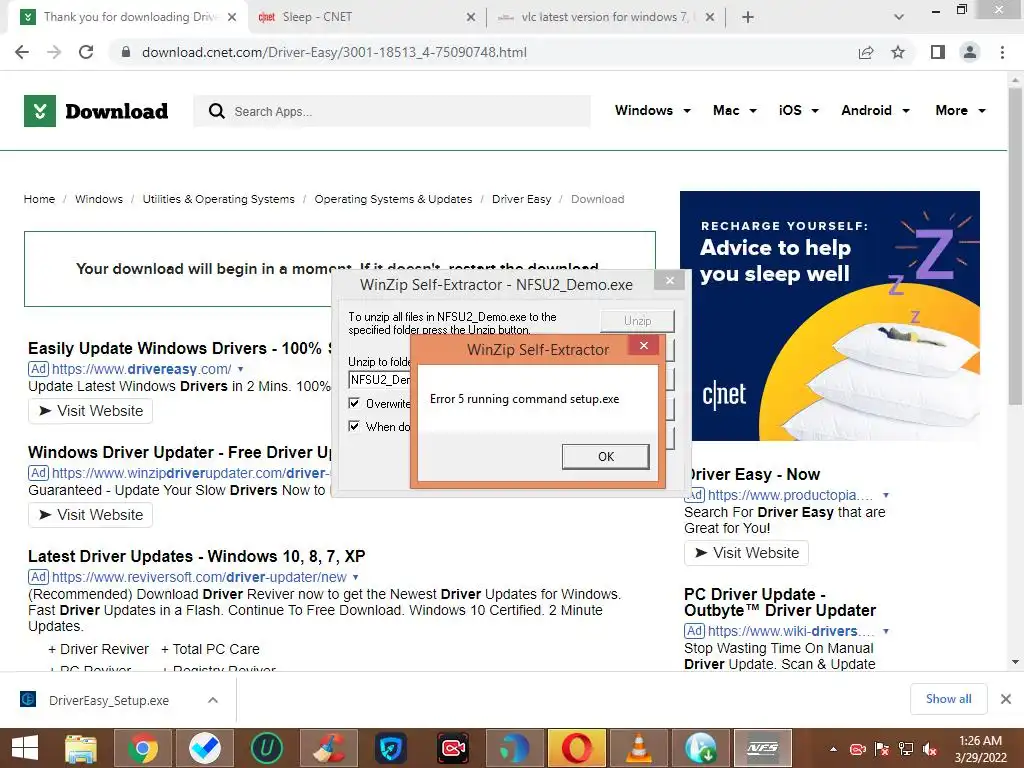Open the DriverEasy_Setup.exe downloaded file
This screenshot has width=1024, height=768.
108,700
